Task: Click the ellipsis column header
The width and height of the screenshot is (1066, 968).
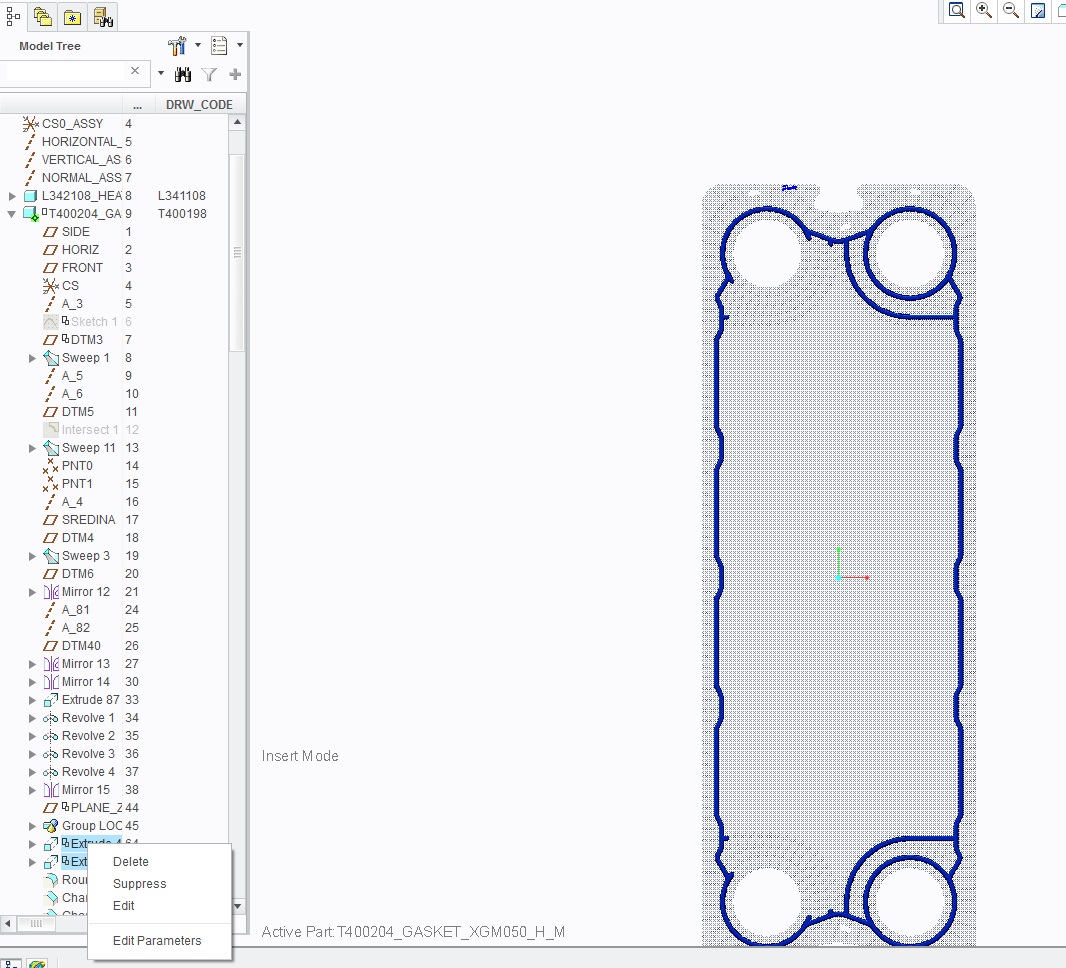Action: point(138,105)
